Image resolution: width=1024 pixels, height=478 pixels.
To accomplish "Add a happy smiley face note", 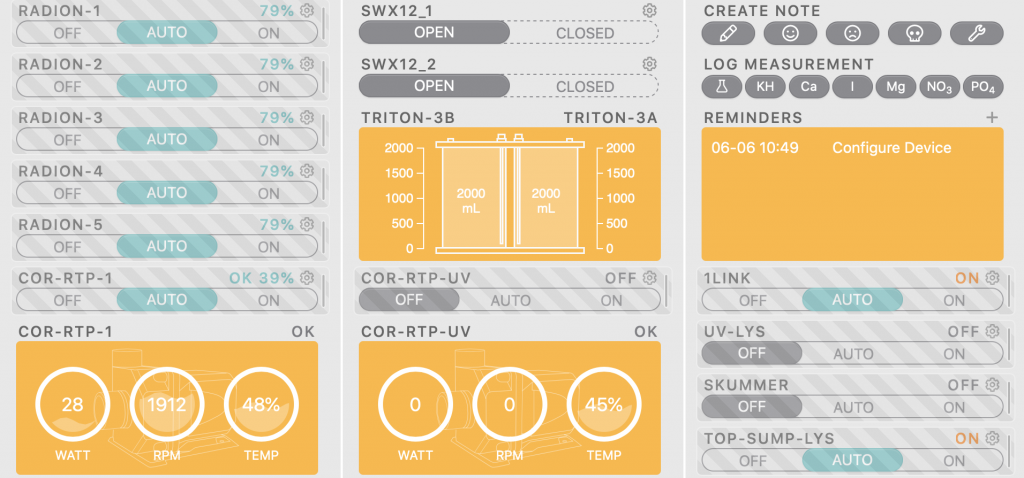I will coord(790,33).
